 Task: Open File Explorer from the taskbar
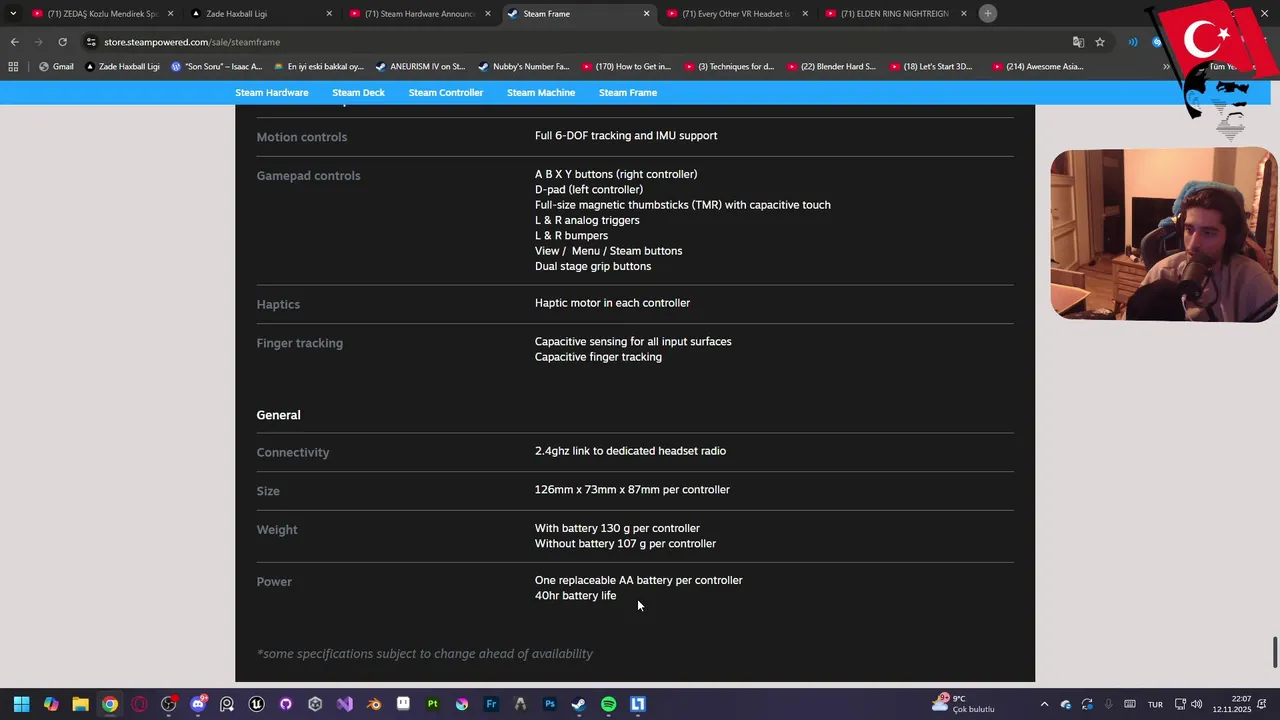point(80,704)
